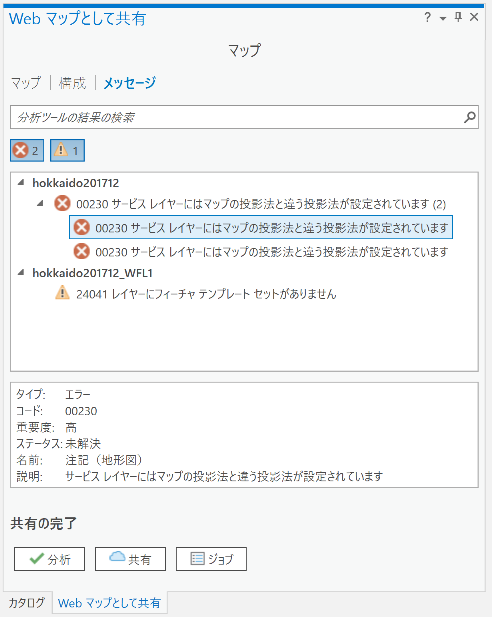Select the highlighted first 00230 error item
This screenshot has width=492, height=617.
click(261, 227)
